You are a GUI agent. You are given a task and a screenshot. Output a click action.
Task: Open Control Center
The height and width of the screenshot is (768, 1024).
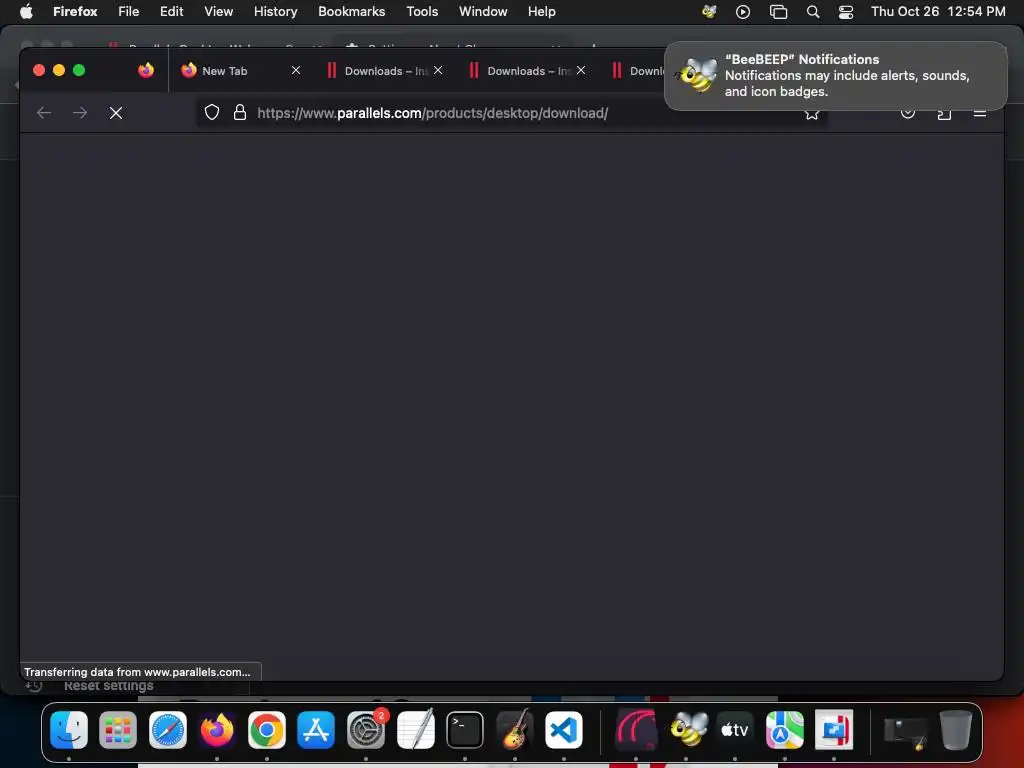(x=846, y=11)
